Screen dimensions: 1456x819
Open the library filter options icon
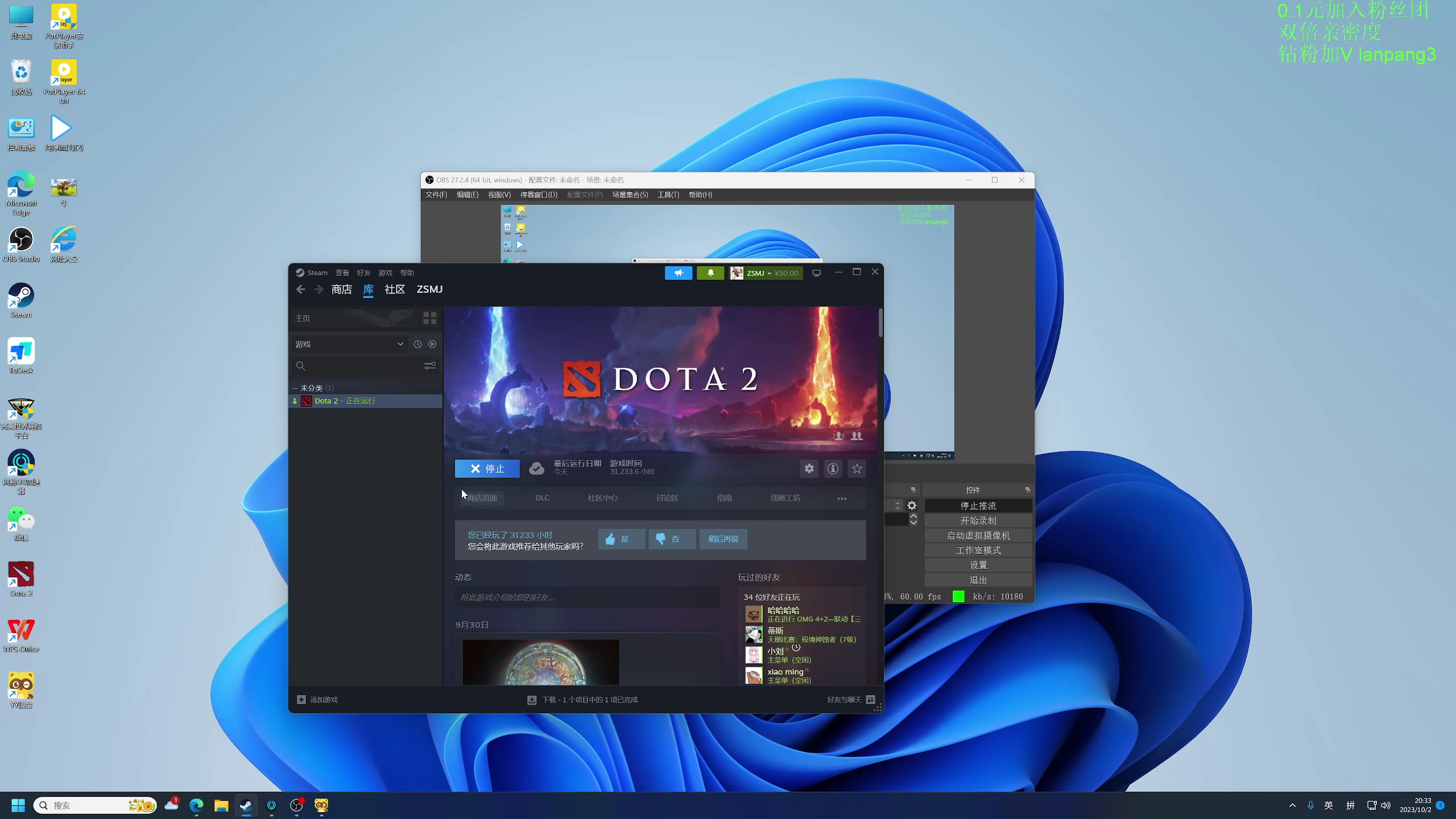click(429, 366)
